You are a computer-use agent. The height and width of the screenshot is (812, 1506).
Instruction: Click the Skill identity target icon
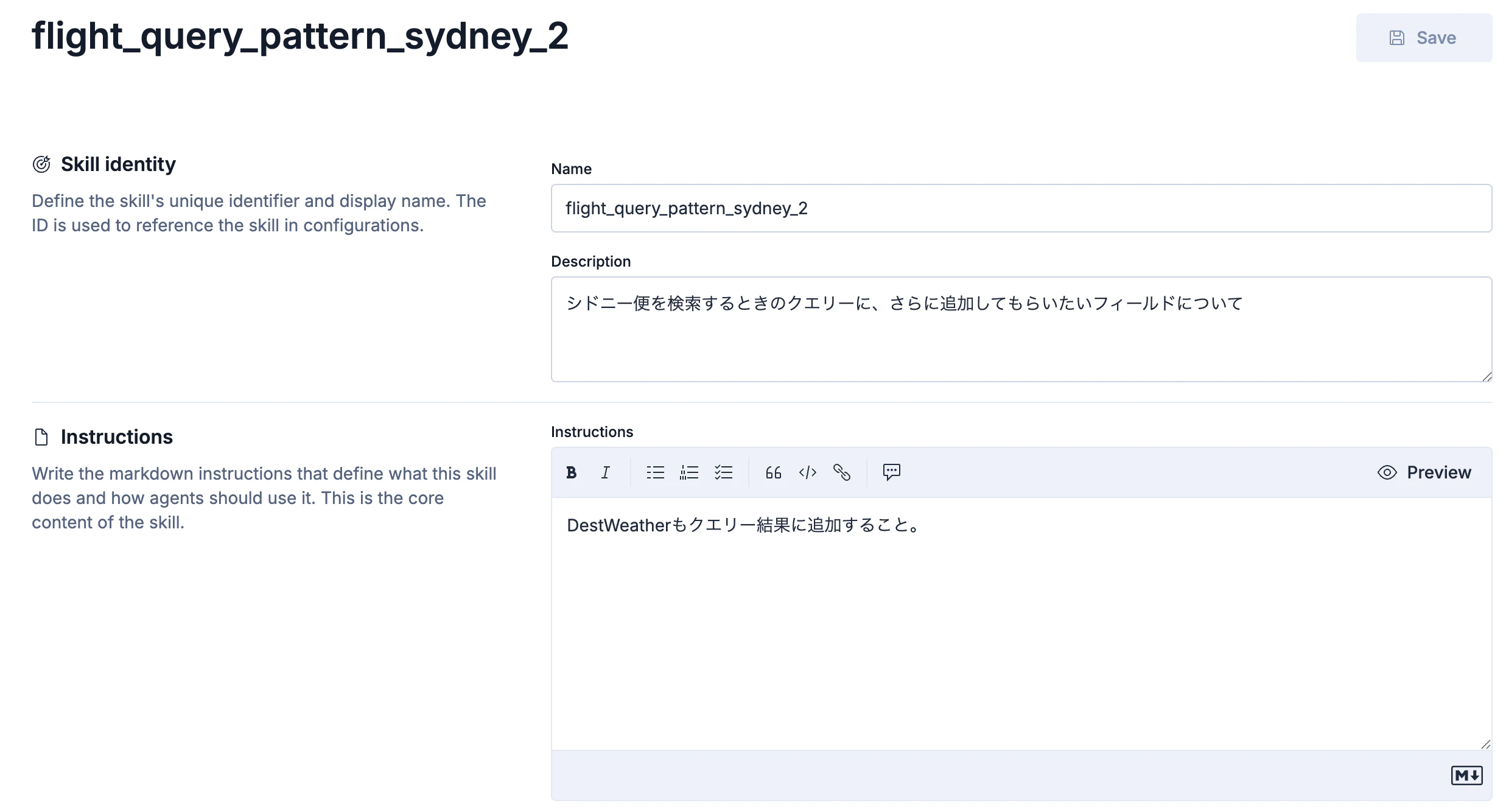(41, 164)
